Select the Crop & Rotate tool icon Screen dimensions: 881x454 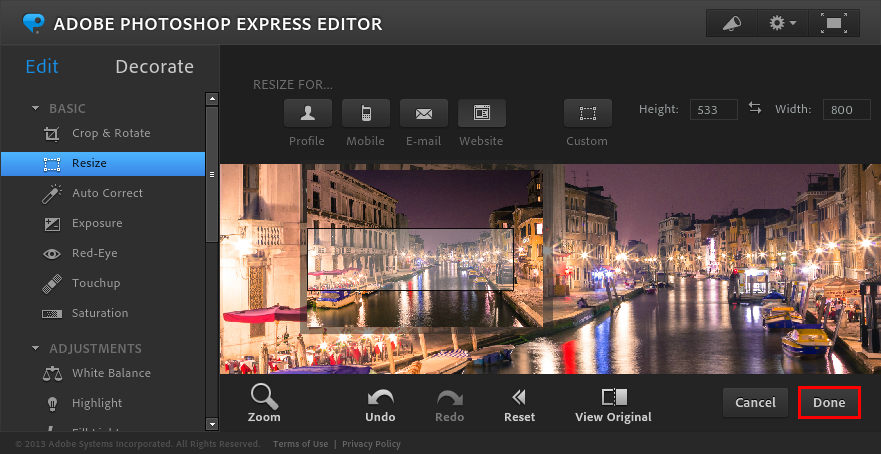tap(52, 134)
